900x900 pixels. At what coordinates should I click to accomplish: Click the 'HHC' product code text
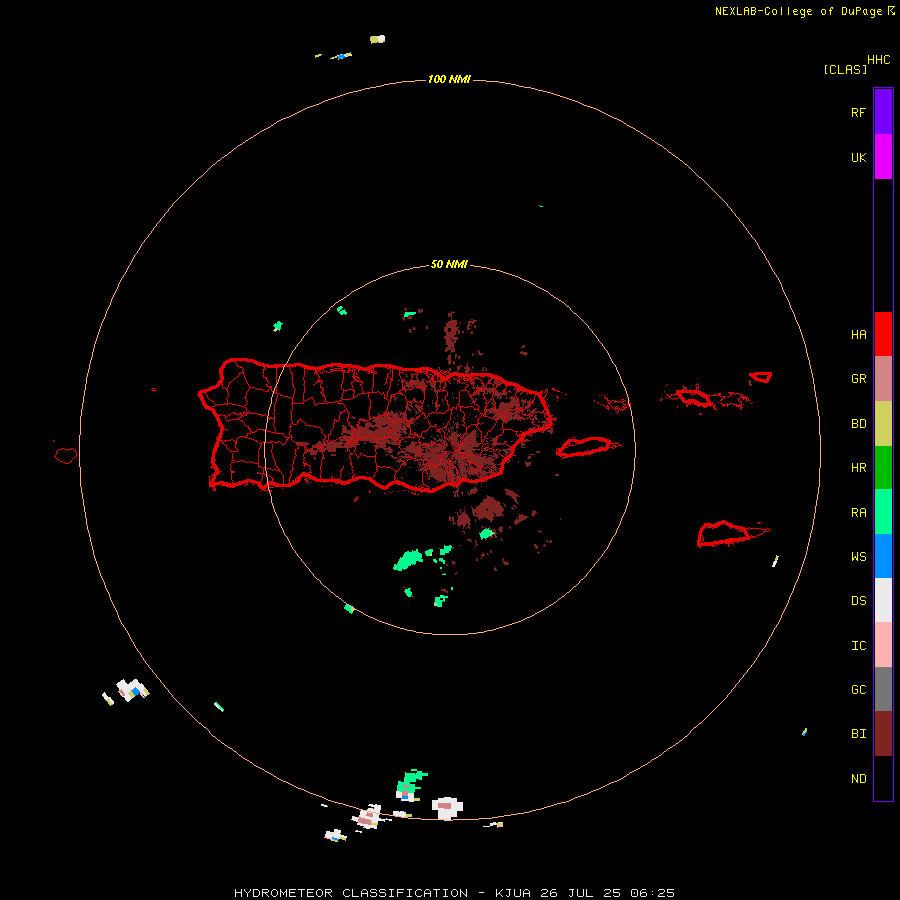[878, 60]
